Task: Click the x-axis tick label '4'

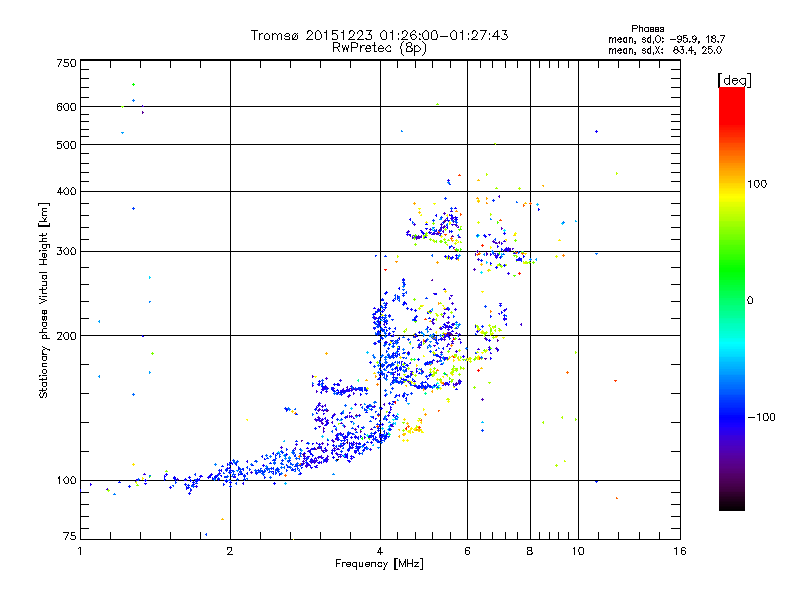Action: tap(380, 551)
